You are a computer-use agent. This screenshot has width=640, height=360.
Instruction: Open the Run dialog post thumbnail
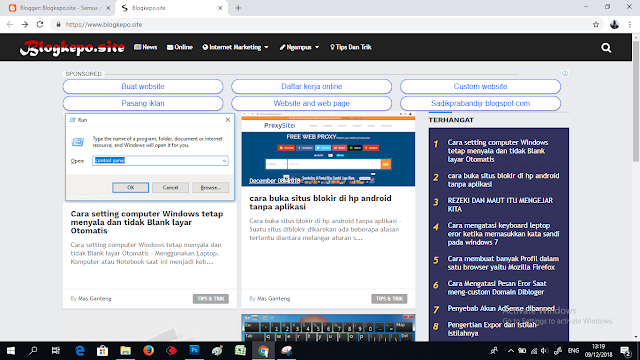pyautogui.click(x=150, y=157)
